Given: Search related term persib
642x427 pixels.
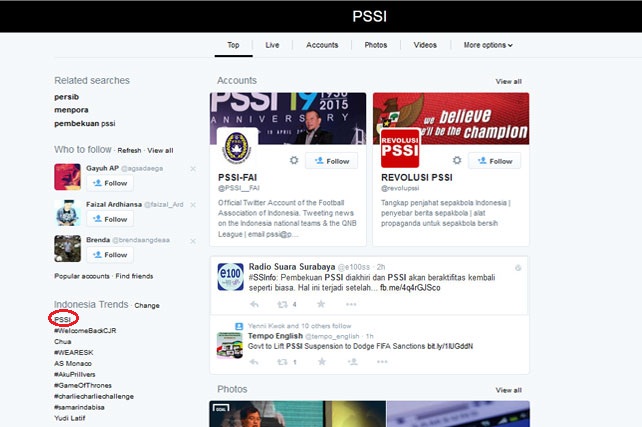Looking at the screenshot, I should pyautogui.click(x=66, y=97).
